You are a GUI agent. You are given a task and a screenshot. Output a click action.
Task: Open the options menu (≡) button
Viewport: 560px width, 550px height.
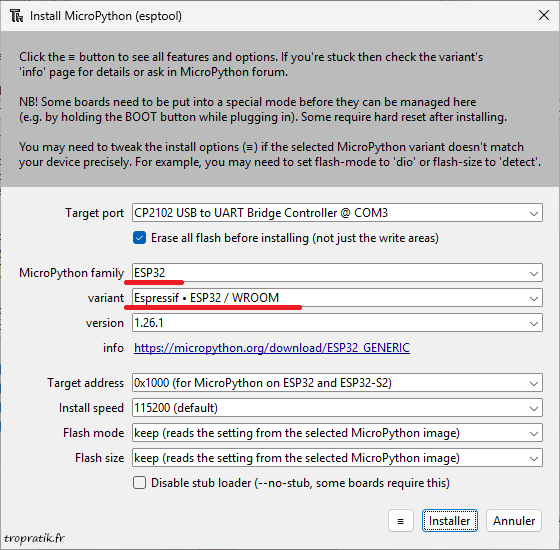point(401,521)
